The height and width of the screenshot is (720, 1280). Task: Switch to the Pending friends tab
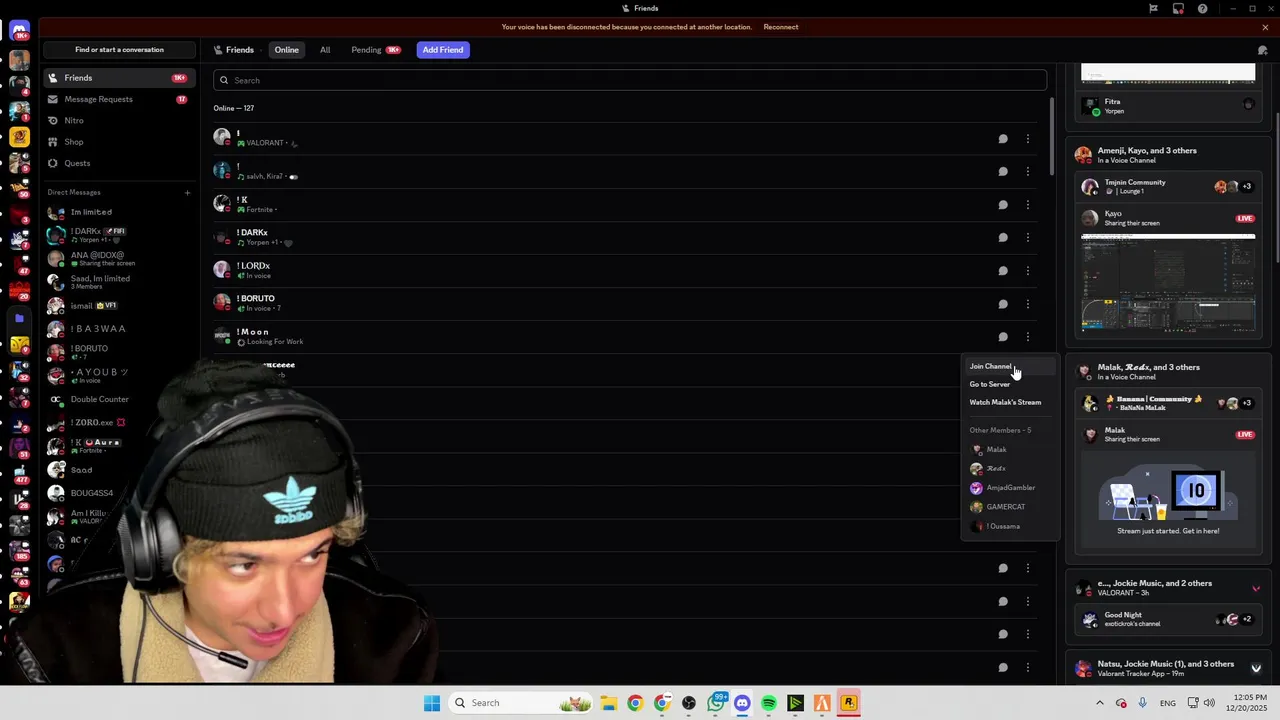pyautogui.click(x=375, y=50)
